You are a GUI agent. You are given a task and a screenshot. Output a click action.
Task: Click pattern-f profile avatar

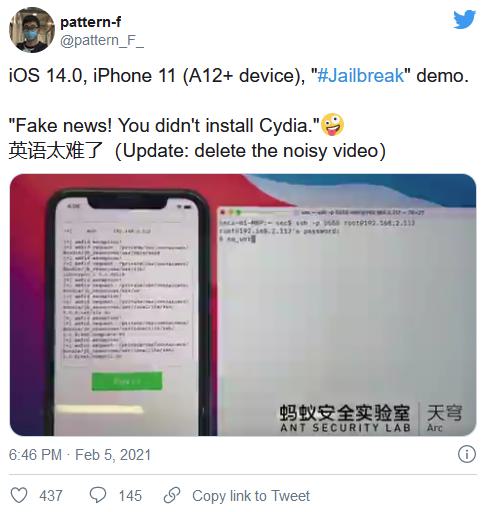[x=32, y=30]
